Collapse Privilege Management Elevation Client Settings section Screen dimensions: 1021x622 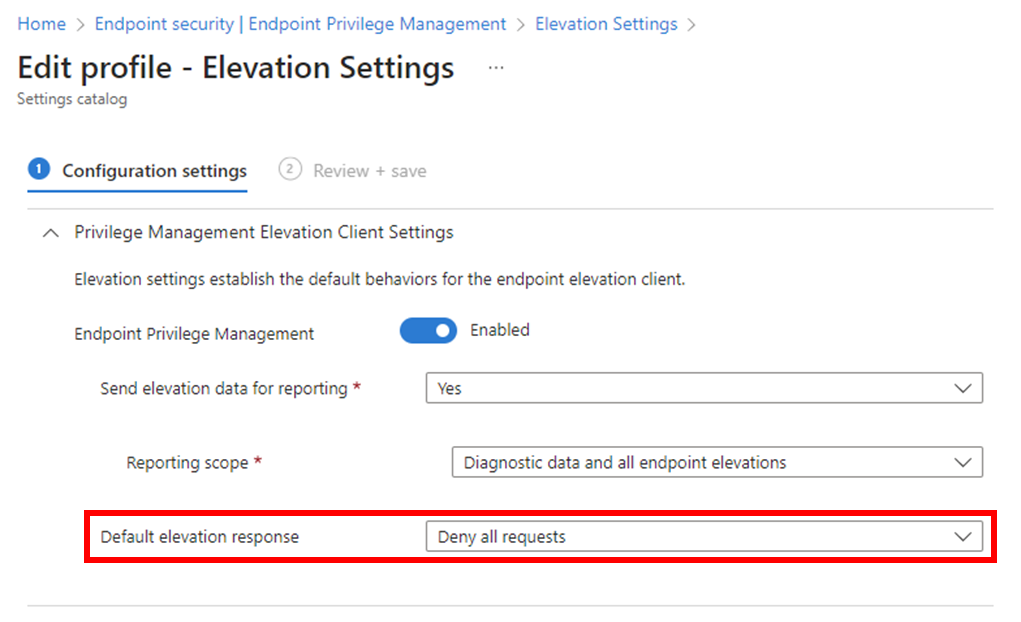48,232
